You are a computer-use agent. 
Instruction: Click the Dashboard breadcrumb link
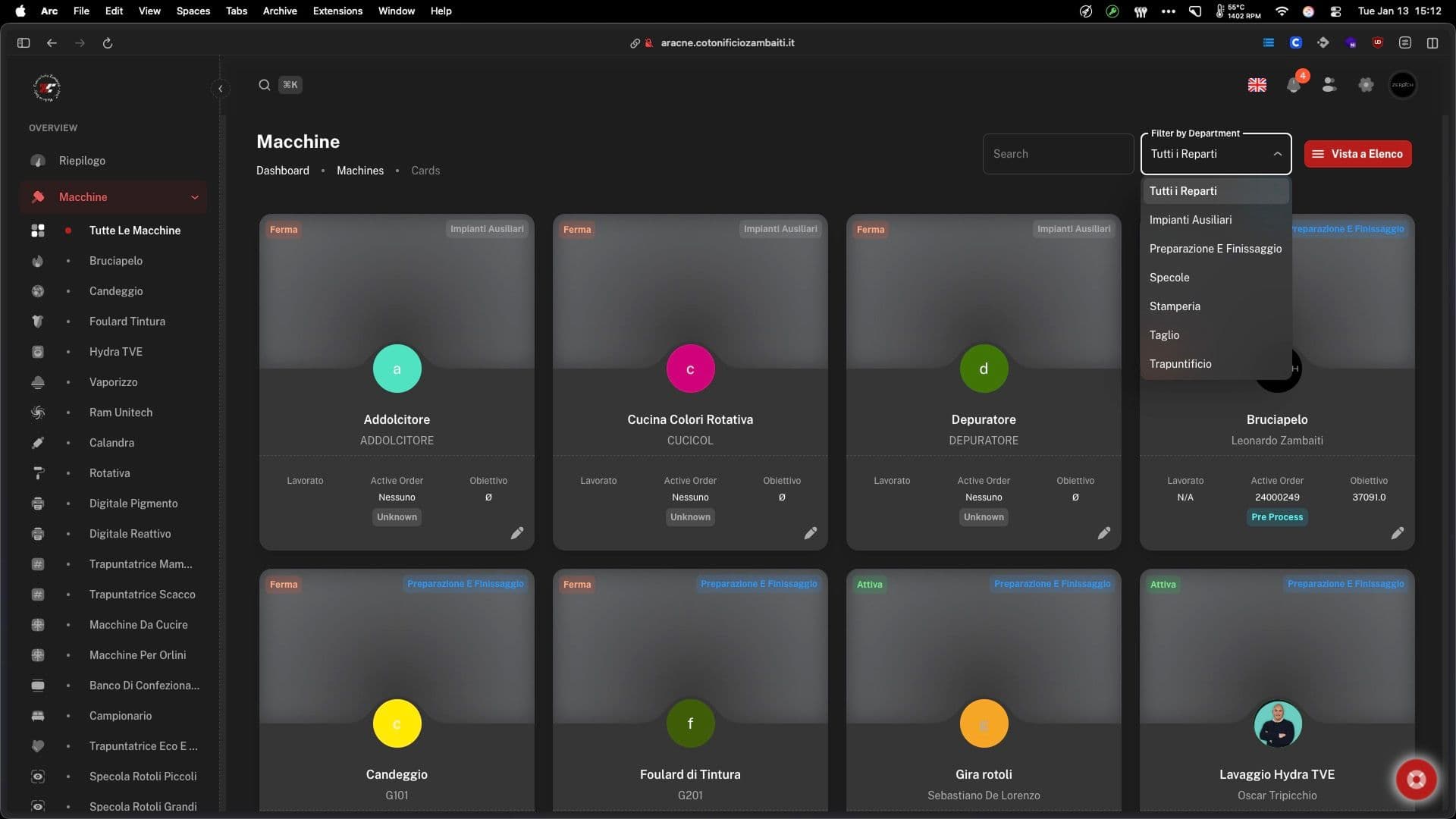tap(282, 171)
